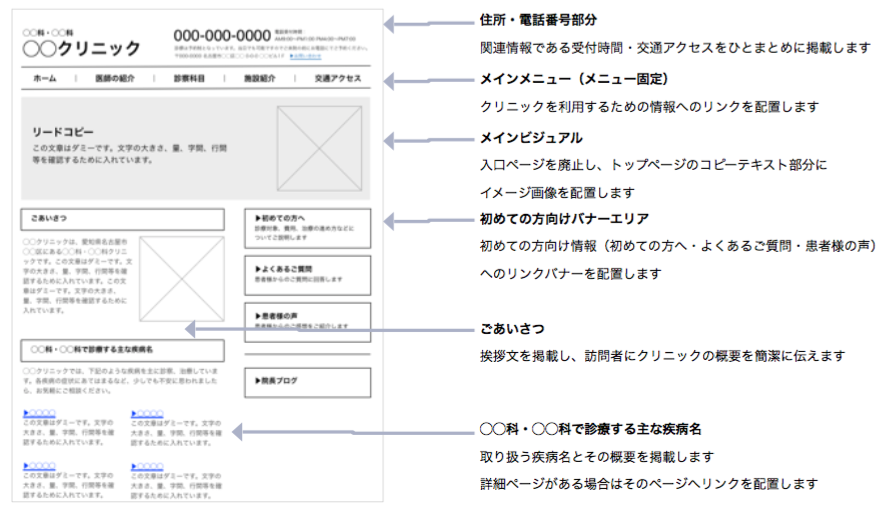This screenshot has width=887, height=517.
Task: Click the annotation text イメージ画像を配置します
Action: (557, 192)
